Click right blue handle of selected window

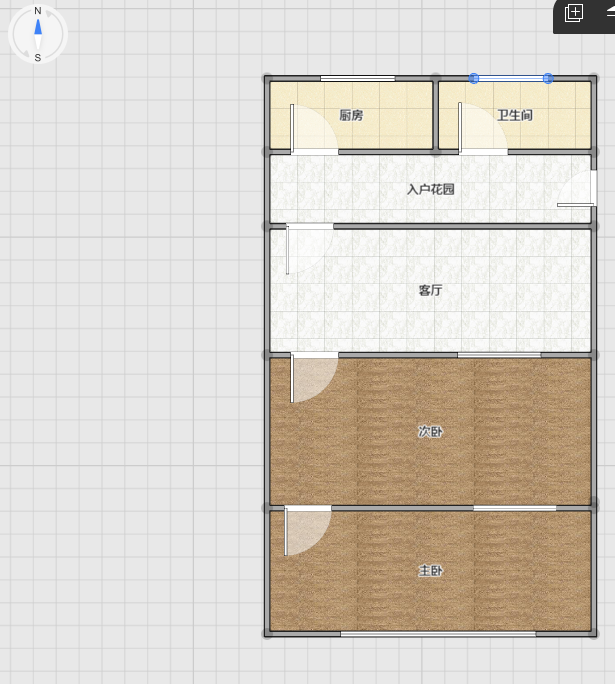[x=548, y=79]
